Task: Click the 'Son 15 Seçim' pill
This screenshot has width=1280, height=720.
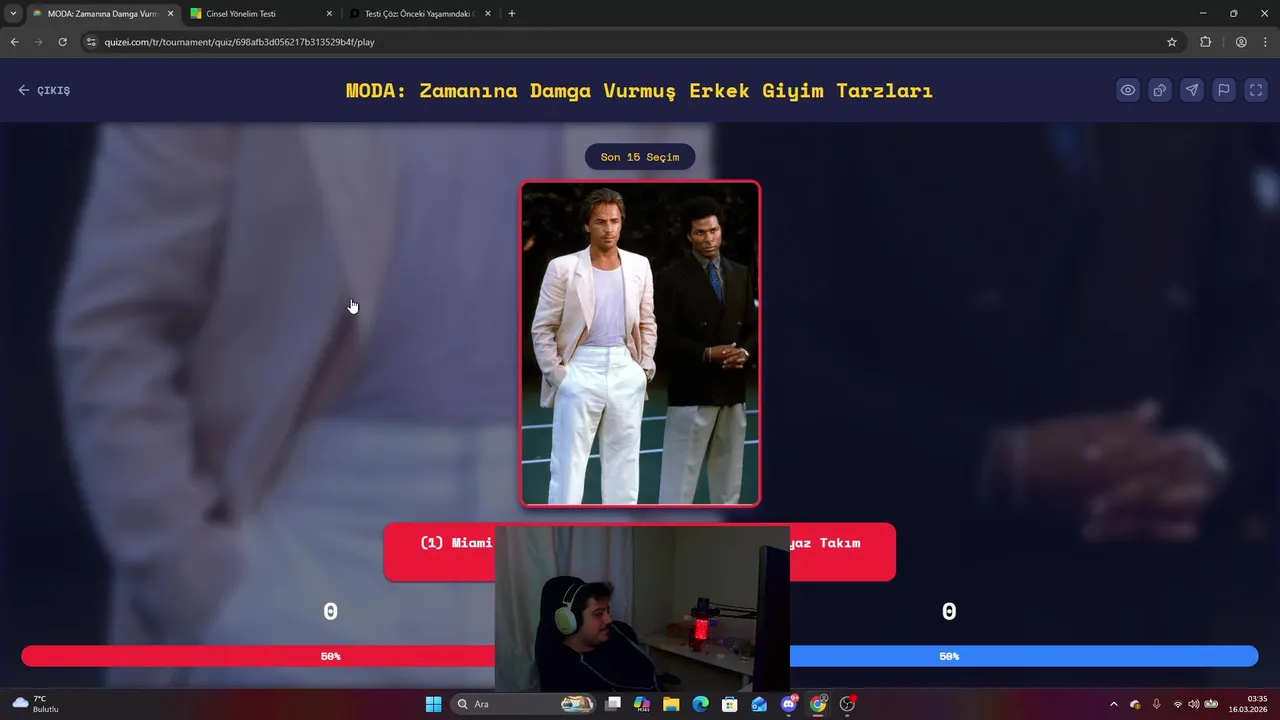Action: [640, 157]
